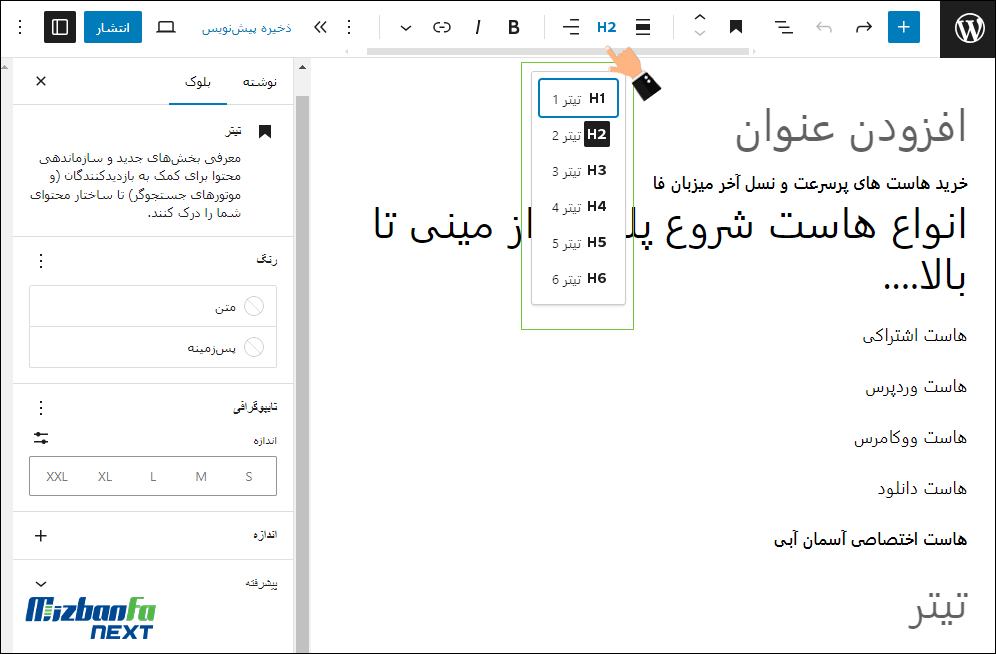Click the heading block bookmark icon in toolbar

(x=736, y=27)
